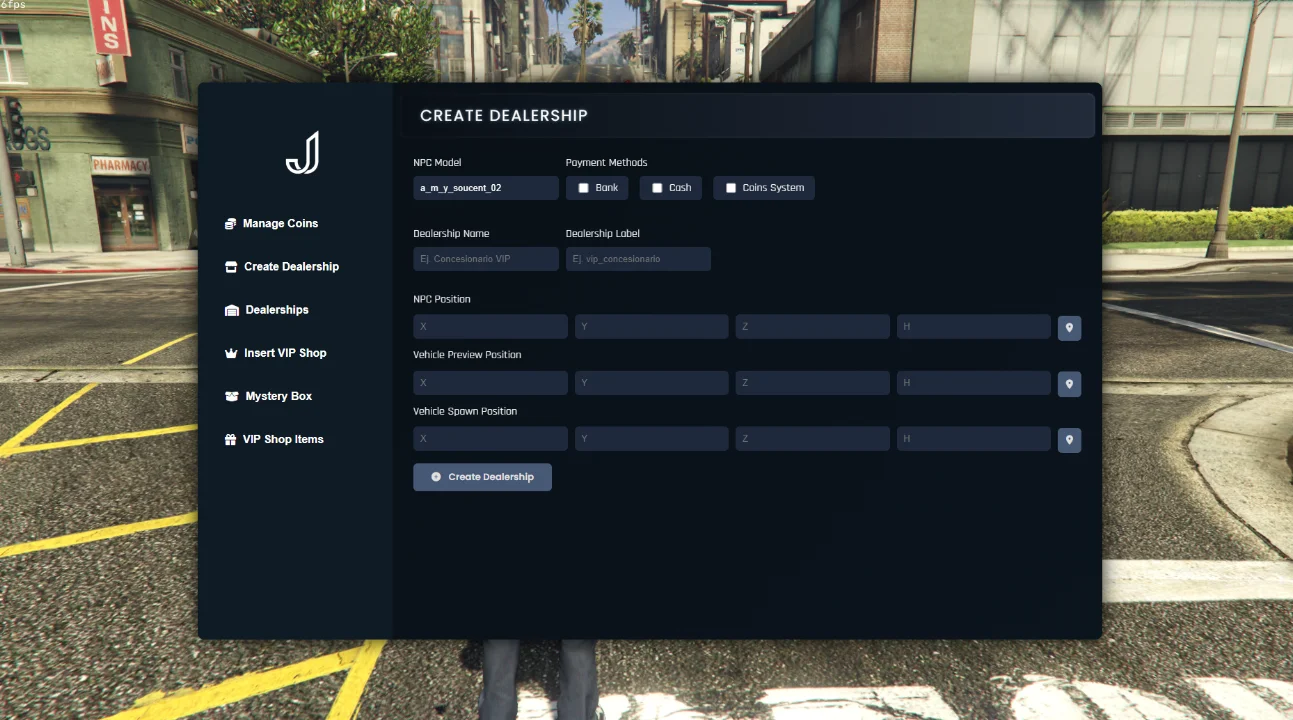Click the Dealership Name label
The width and height of the screenshot is (1293, 720).
pyautogui.click(x=451, y=234)
